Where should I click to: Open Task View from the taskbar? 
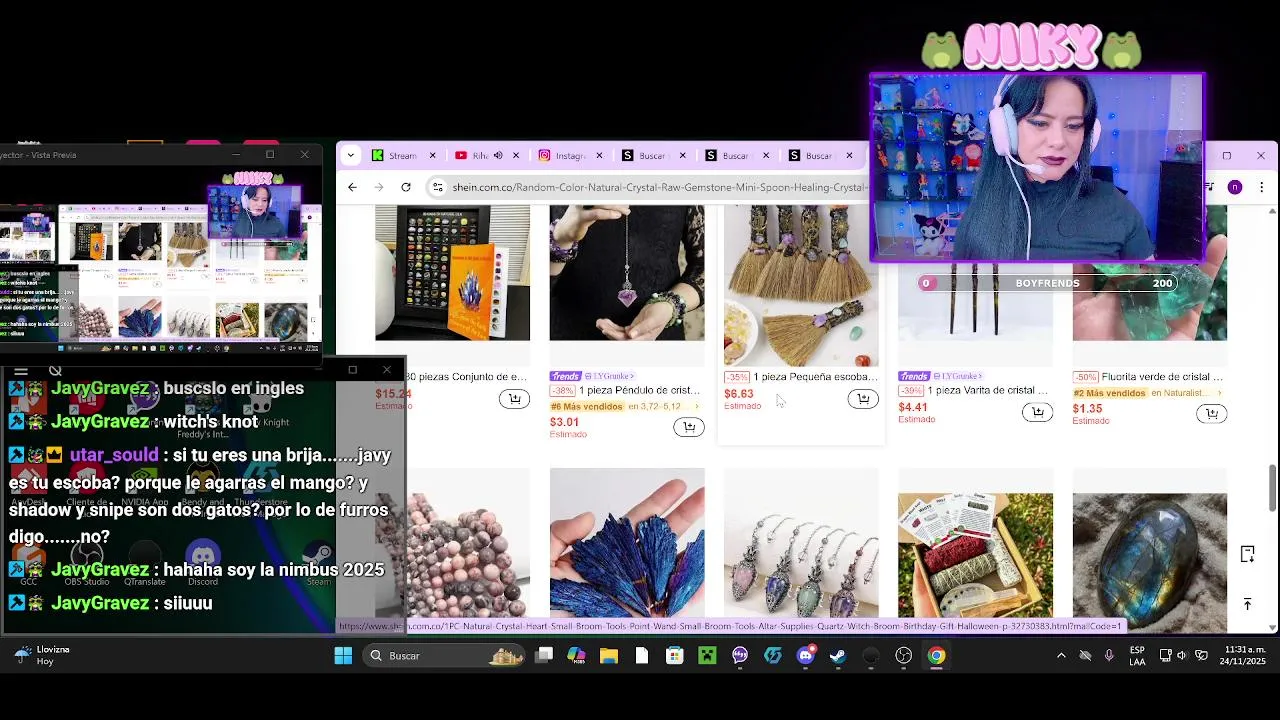544,656
